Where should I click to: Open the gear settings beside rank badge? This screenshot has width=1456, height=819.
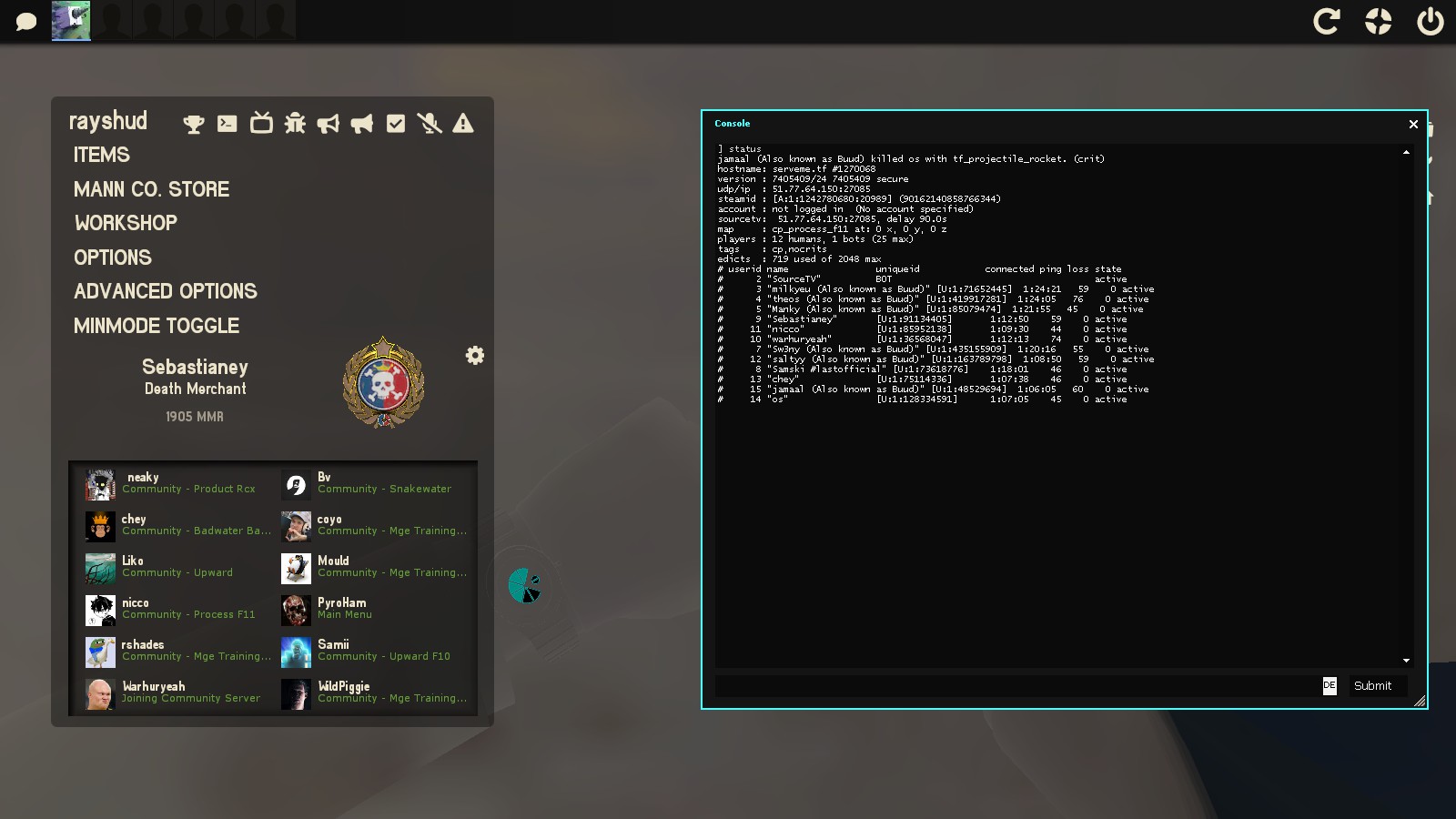[475, 356]
